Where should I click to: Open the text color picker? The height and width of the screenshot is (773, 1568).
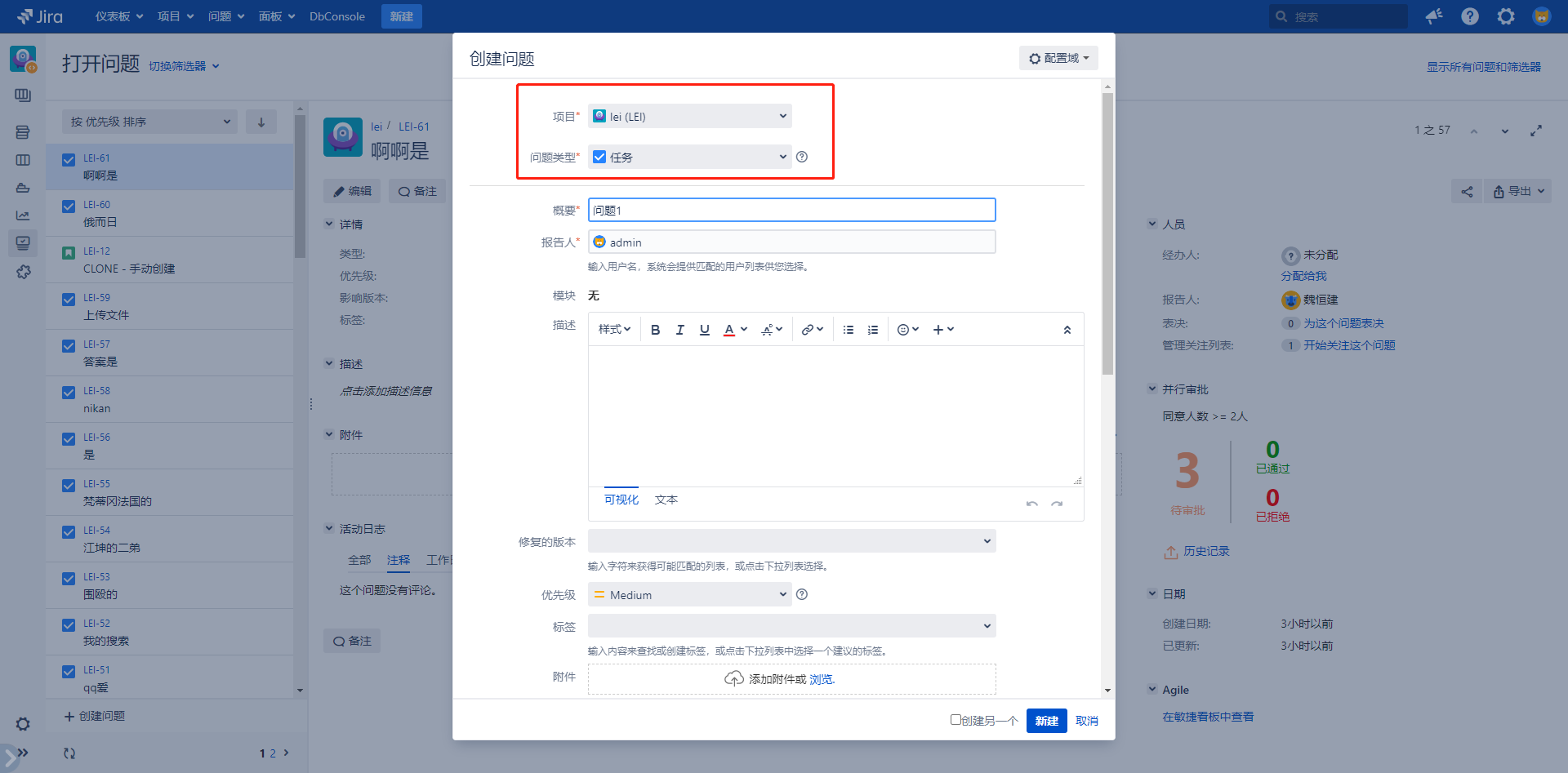pos(734,330)
